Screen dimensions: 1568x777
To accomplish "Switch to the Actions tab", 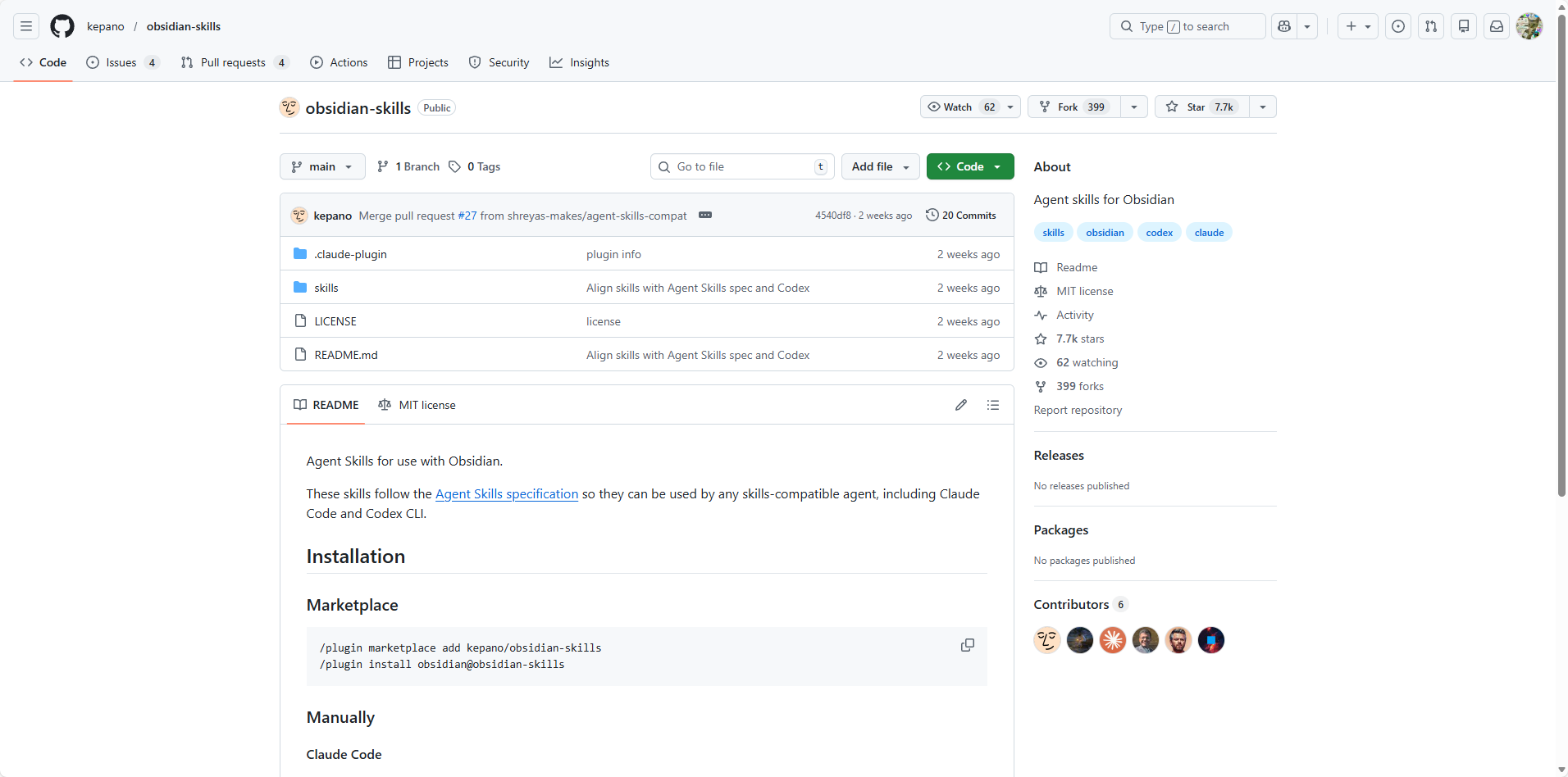I will (x=339, y=62).
